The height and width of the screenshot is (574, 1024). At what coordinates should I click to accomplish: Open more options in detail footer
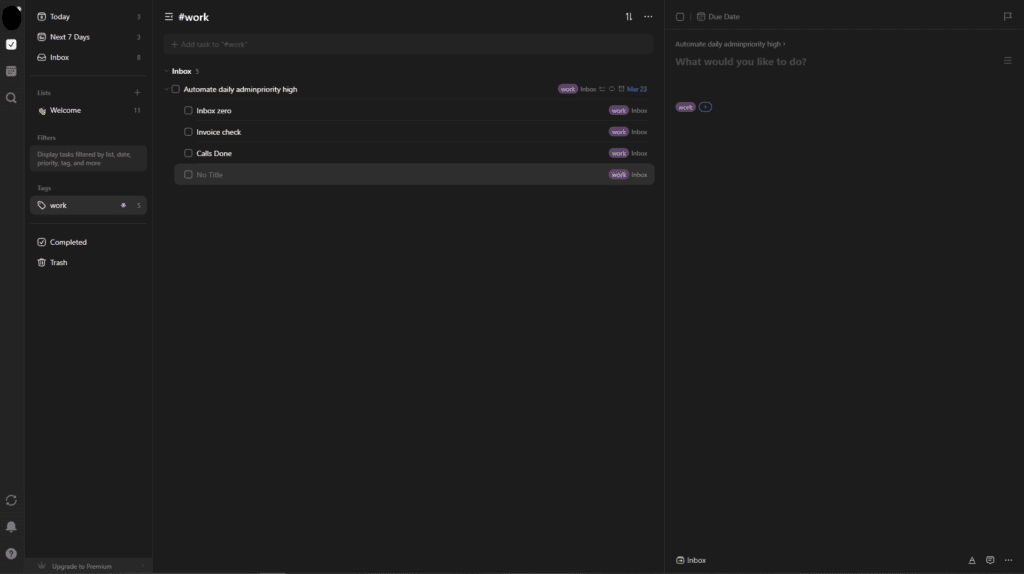1008,560
